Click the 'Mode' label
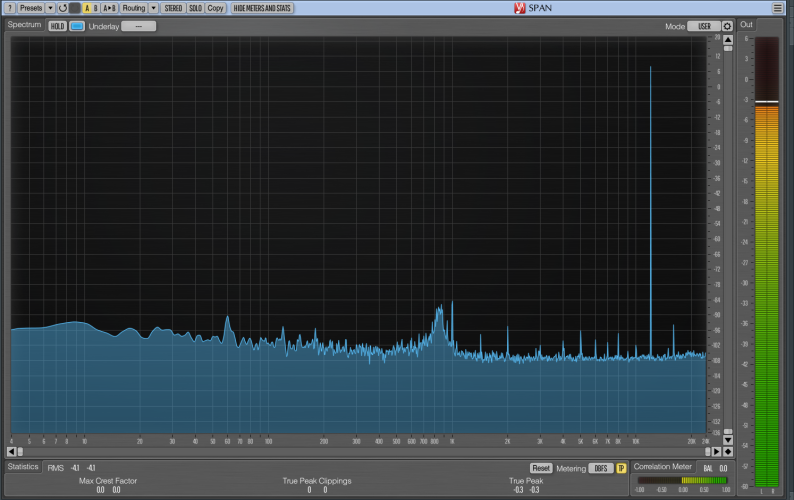 675,26
